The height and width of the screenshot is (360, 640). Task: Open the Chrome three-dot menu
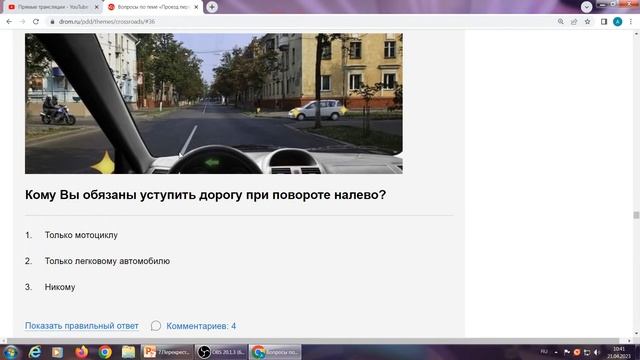pos(631,22)
